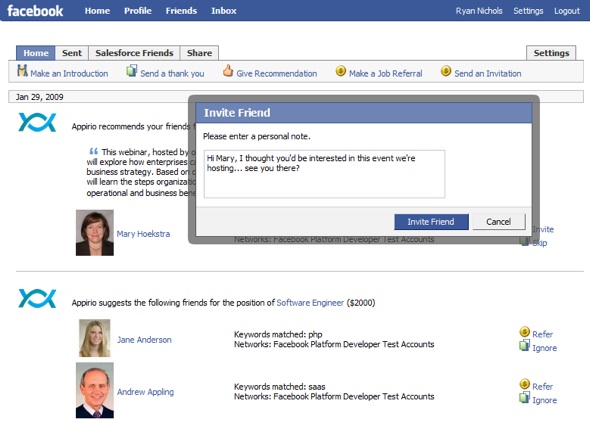Click Ignore link for Jane Anderson

pos(544,348)
